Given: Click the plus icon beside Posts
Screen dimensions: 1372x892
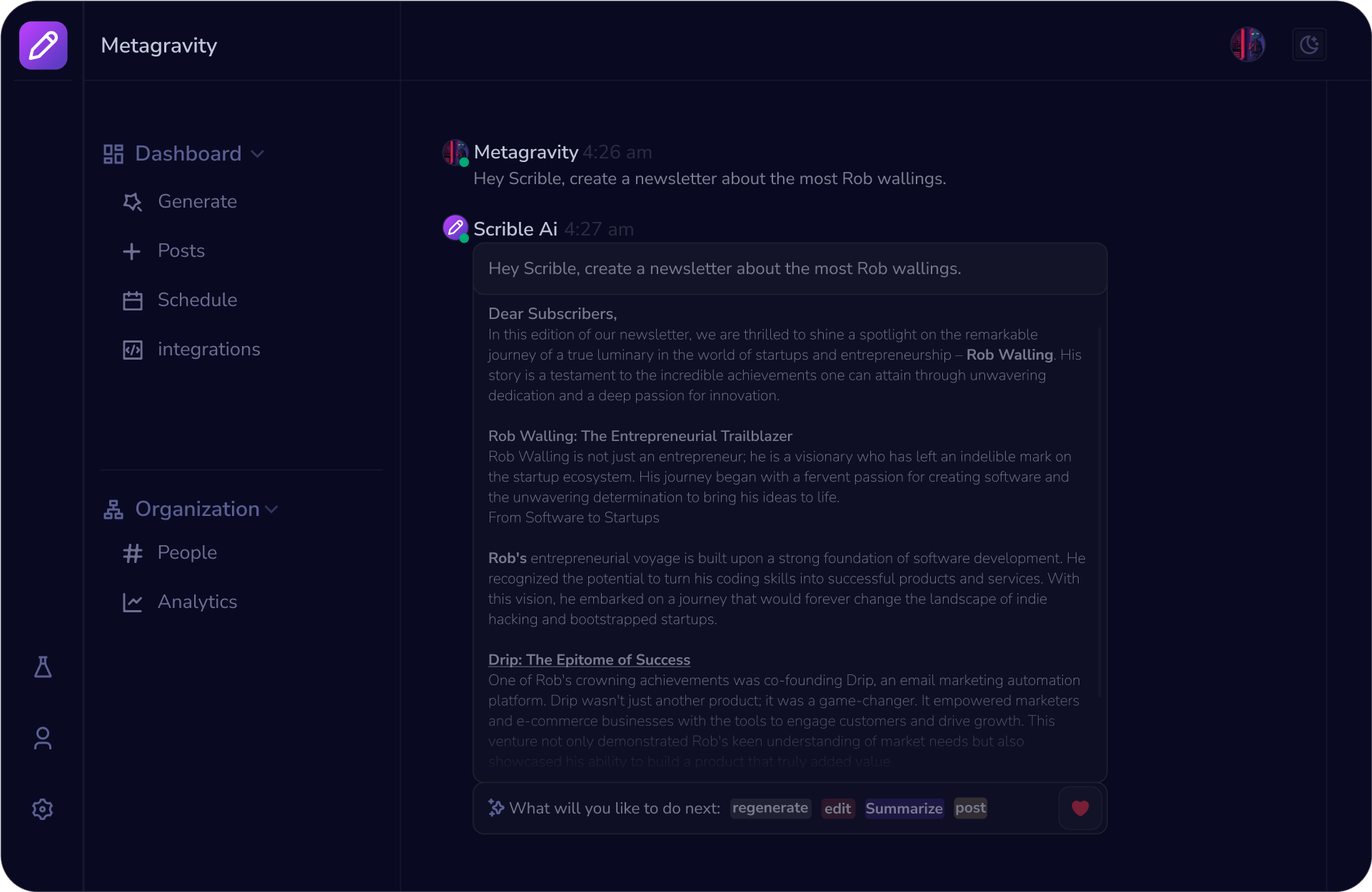Looking at the screenshot, I should pyautogui.click(x=132, y=251).
